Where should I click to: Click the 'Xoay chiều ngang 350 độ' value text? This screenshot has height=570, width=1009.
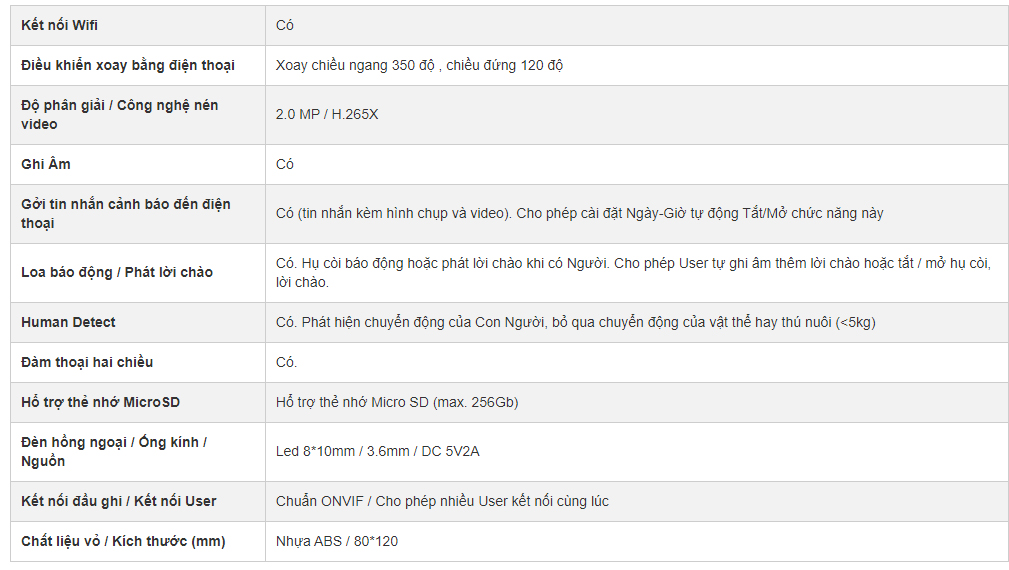(355, 65)
